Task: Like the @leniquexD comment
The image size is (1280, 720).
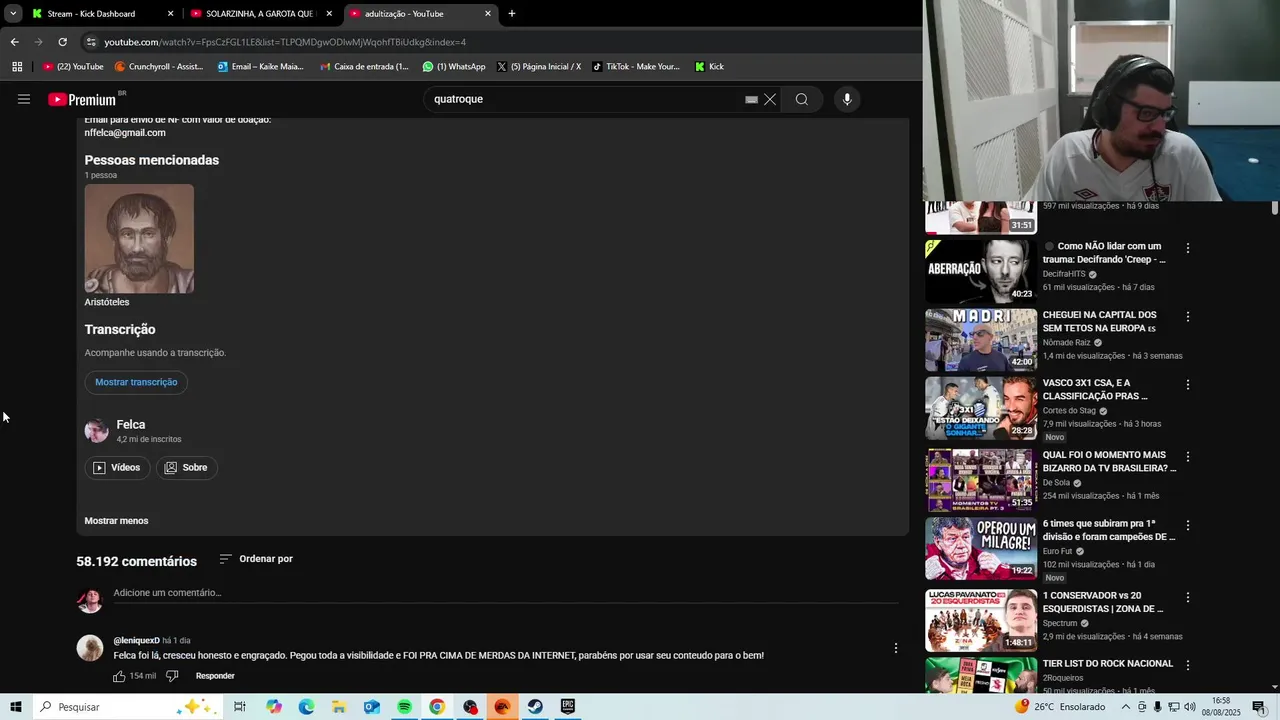Action: tap(119, 676)
